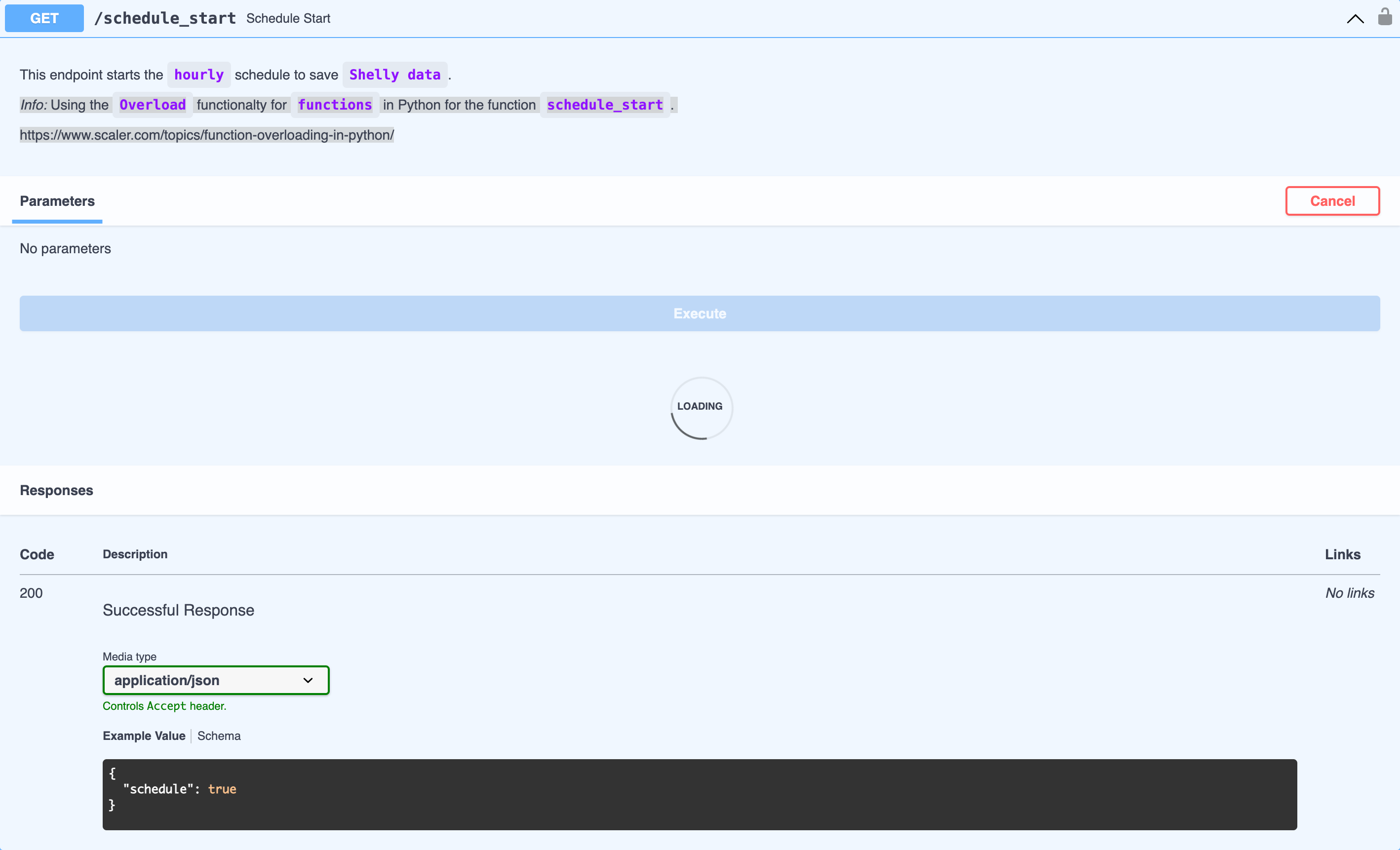Open the Media type dropdown

tap(215, 680)
